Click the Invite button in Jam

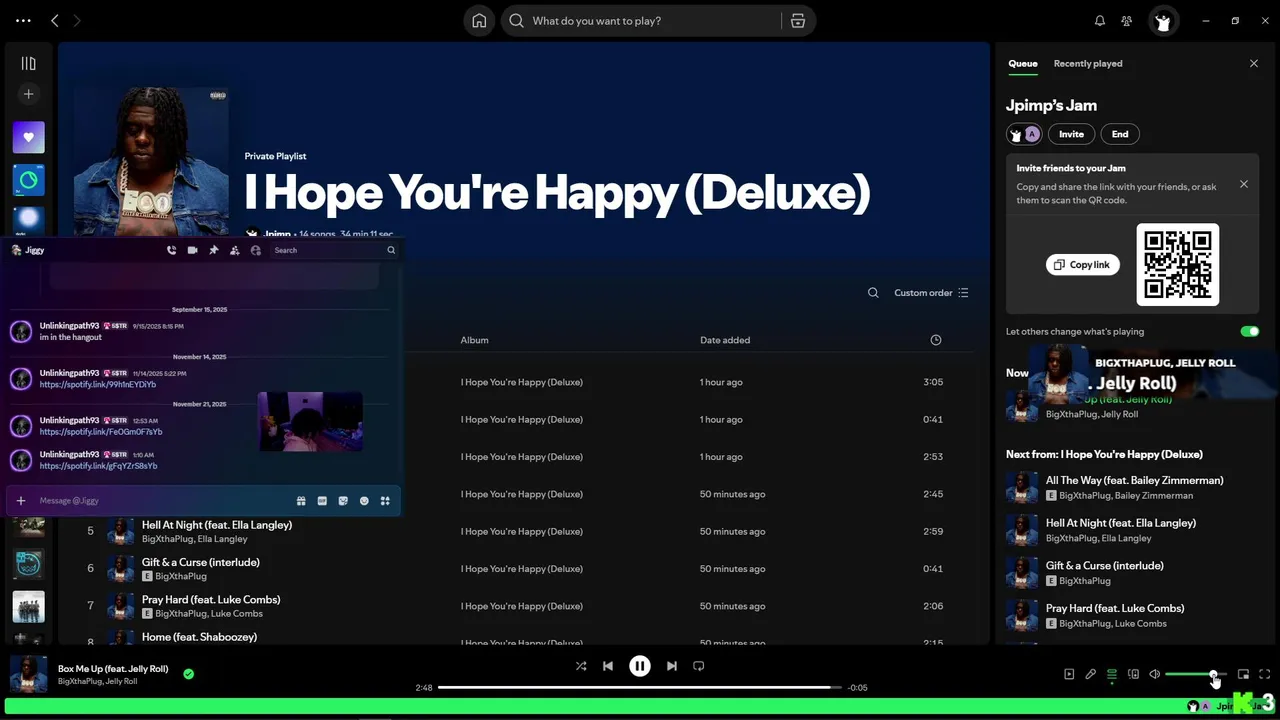coord(1071,134)
